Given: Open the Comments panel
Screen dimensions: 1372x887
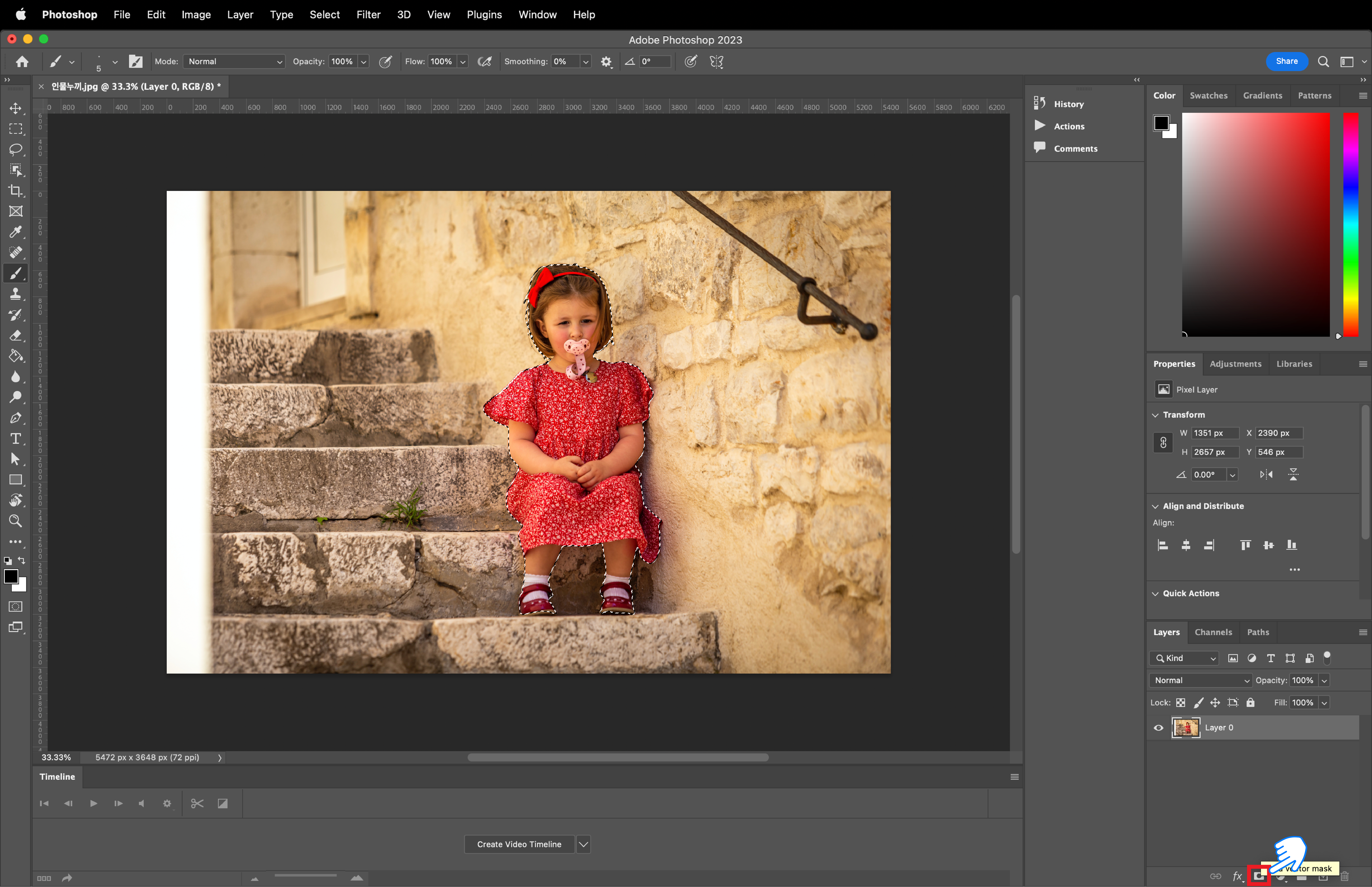Looking at the screenshot, I should 1075,149.
